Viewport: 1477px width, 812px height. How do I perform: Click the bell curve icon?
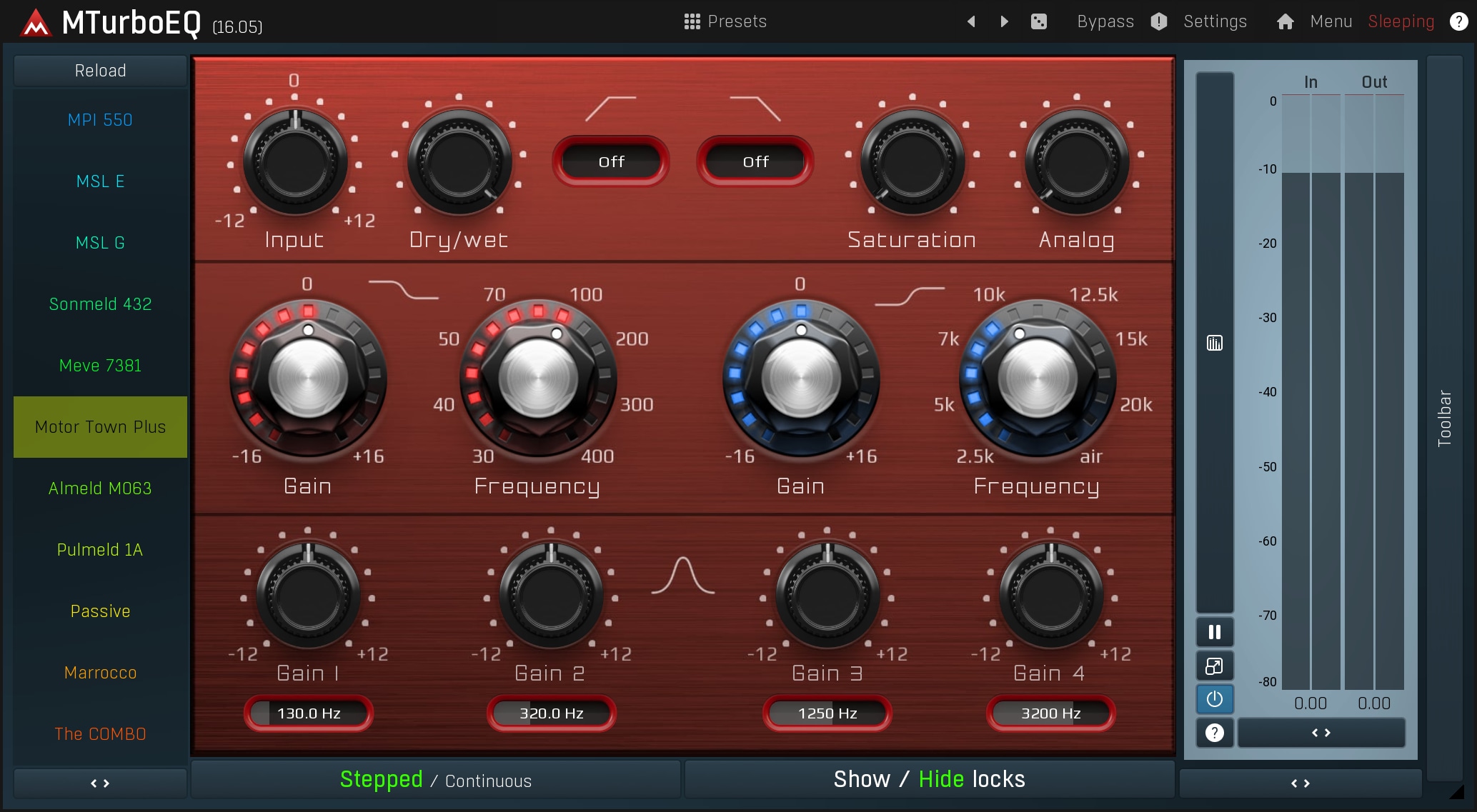point(683,576)
